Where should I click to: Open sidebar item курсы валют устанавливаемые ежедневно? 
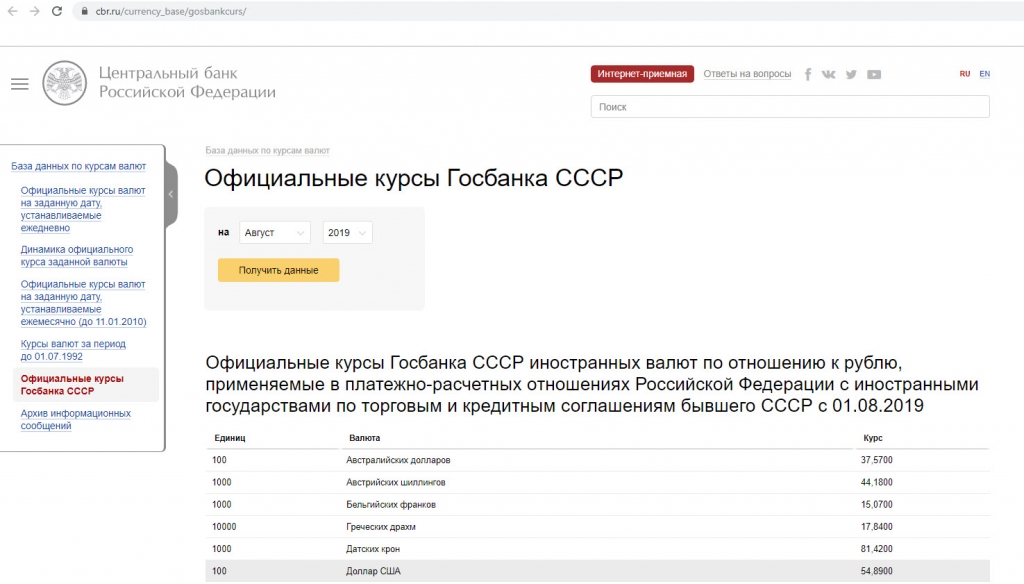point(83,209)
